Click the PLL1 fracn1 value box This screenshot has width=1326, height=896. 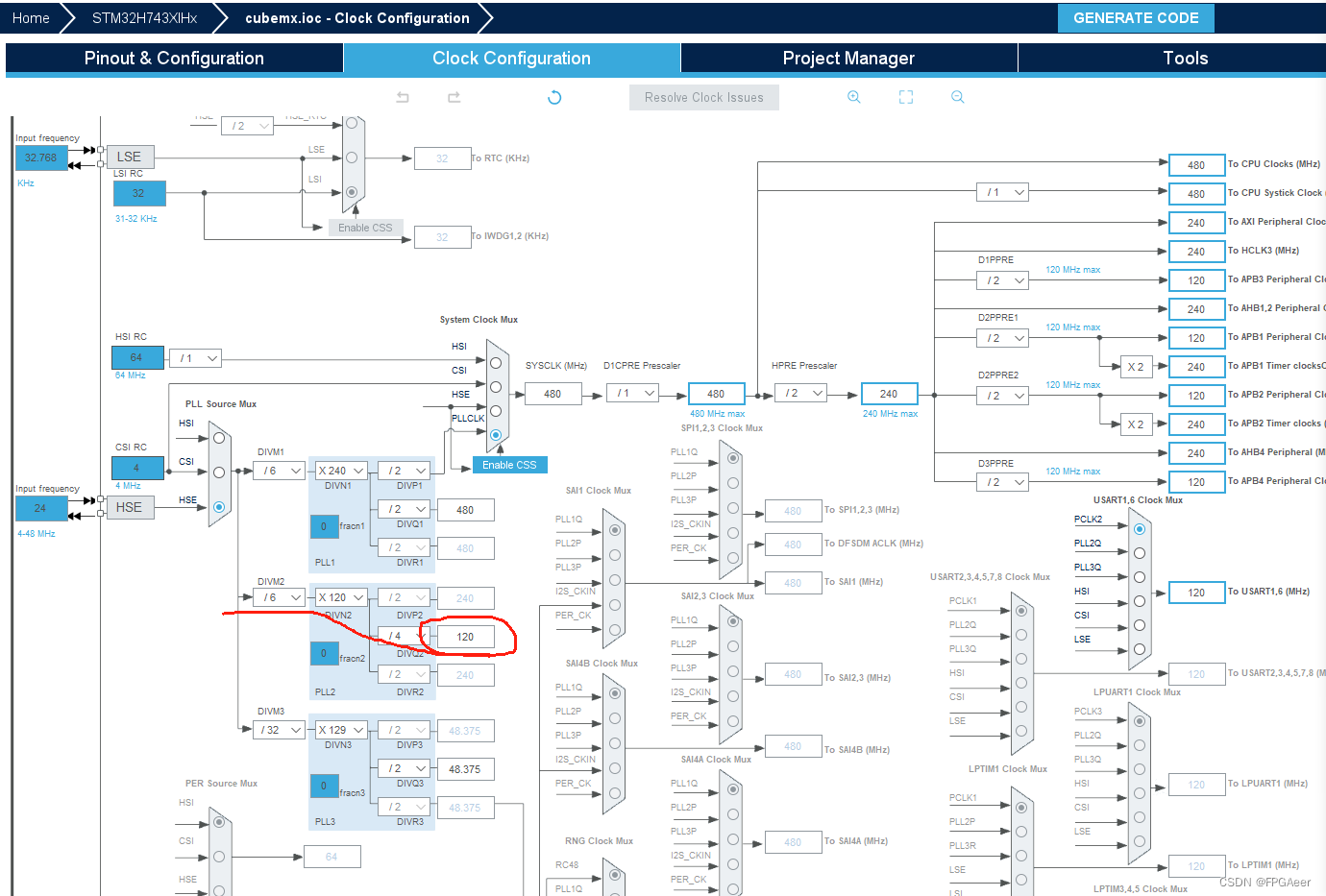(x=324, y=526)
